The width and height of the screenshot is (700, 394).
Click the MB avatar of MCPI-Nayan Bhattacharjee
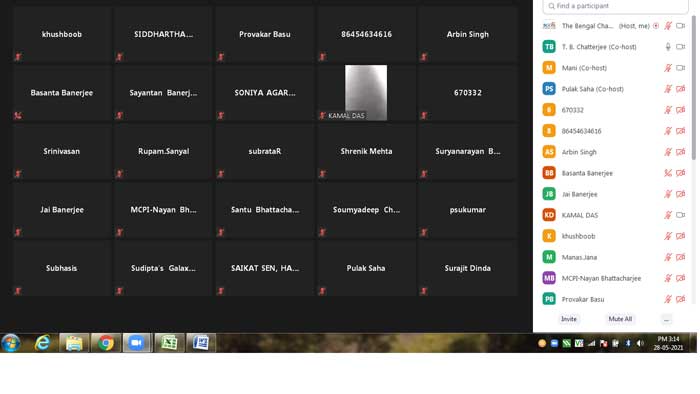(549, 278)
